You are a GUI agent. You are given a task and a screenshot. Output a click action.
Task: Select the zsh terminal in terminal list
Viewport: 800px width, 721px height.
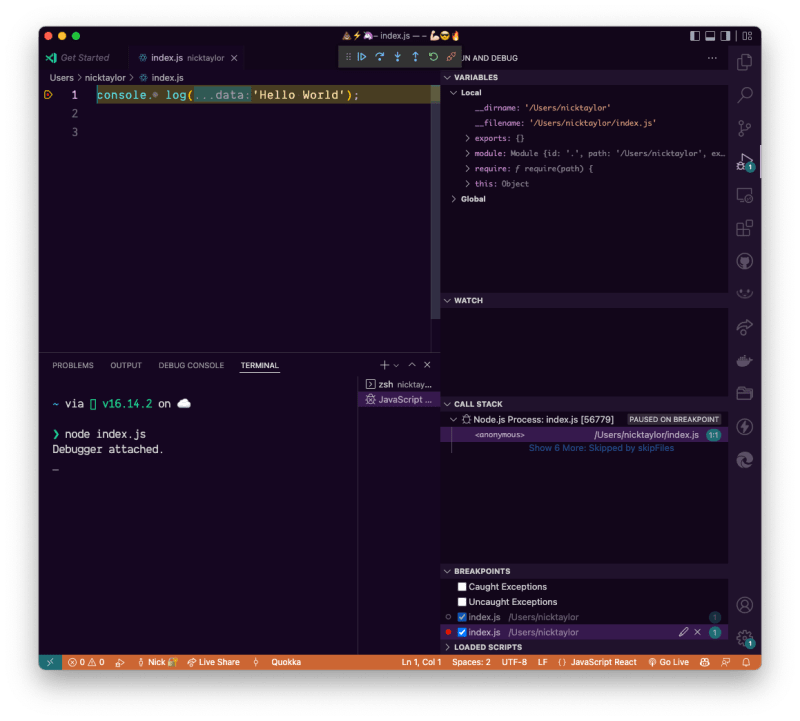398,384
